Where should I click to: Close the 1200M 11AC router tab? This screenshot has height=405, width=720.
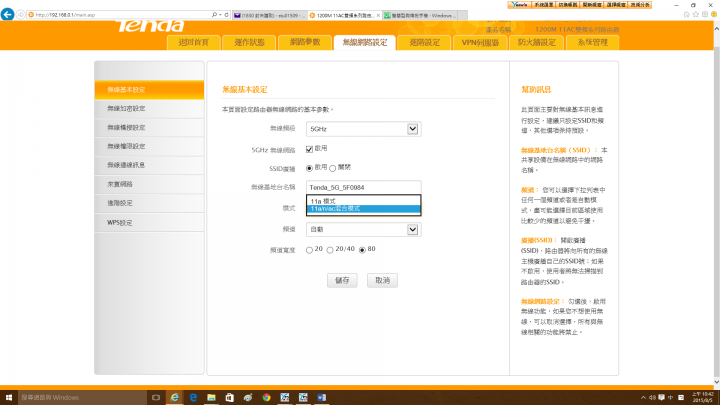[x=378, y=15]
